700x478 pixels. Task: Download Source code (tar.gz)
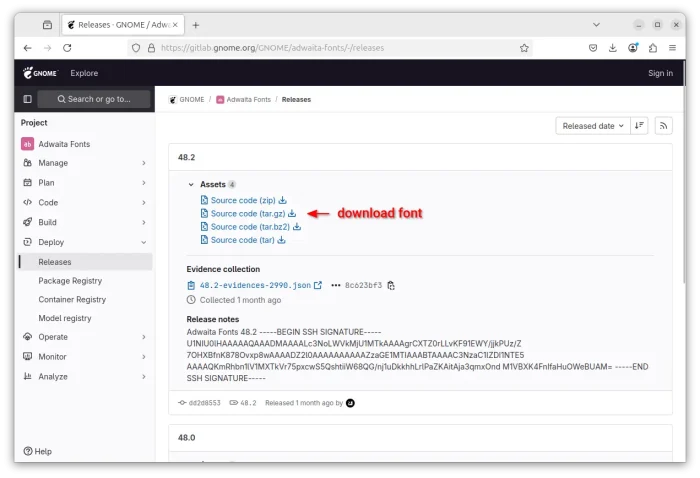248,213
